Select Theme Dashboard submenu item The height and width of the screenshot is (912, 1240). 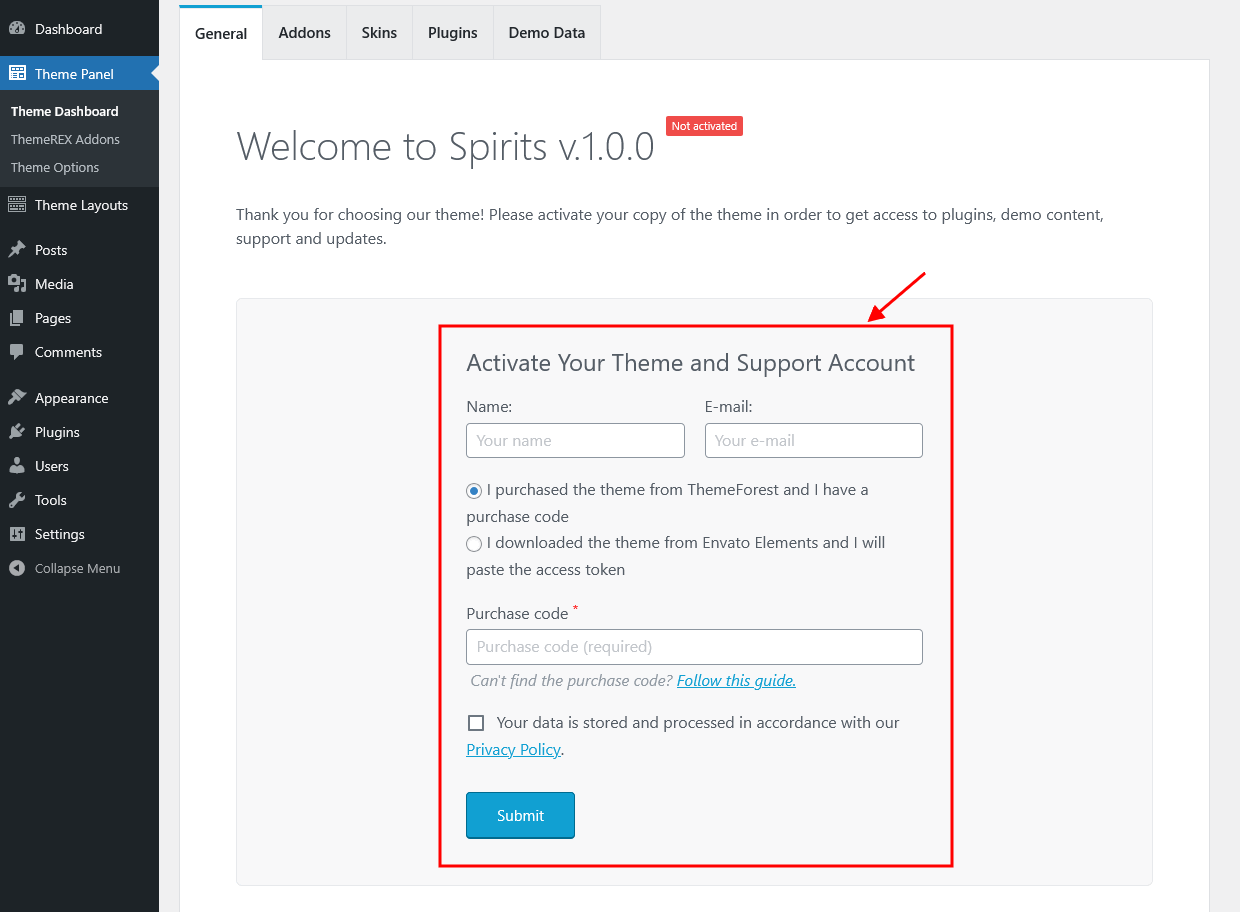(65, 111)
